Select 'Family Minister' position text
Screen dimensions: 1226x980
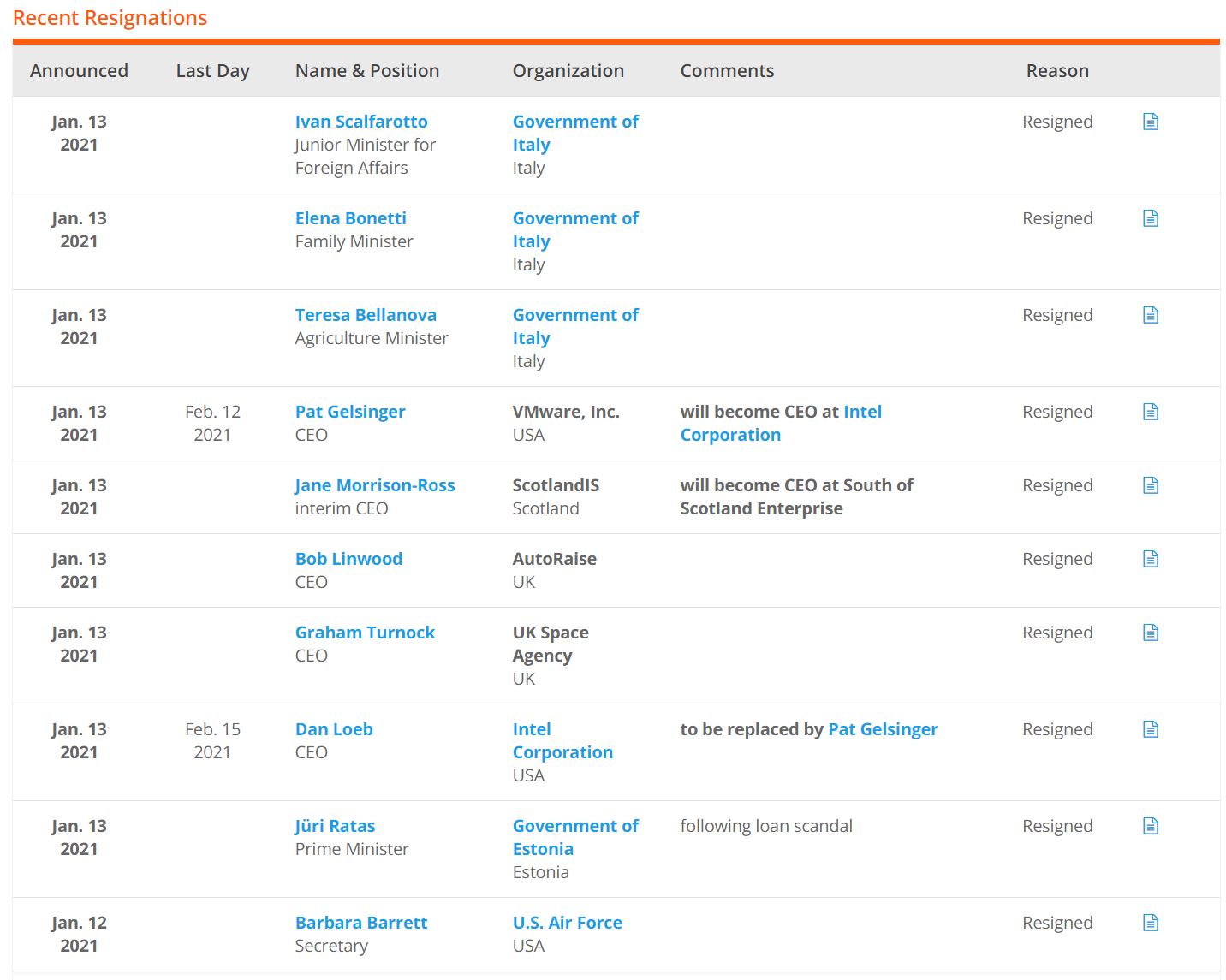pyautogui.click(x=354, y=241)
